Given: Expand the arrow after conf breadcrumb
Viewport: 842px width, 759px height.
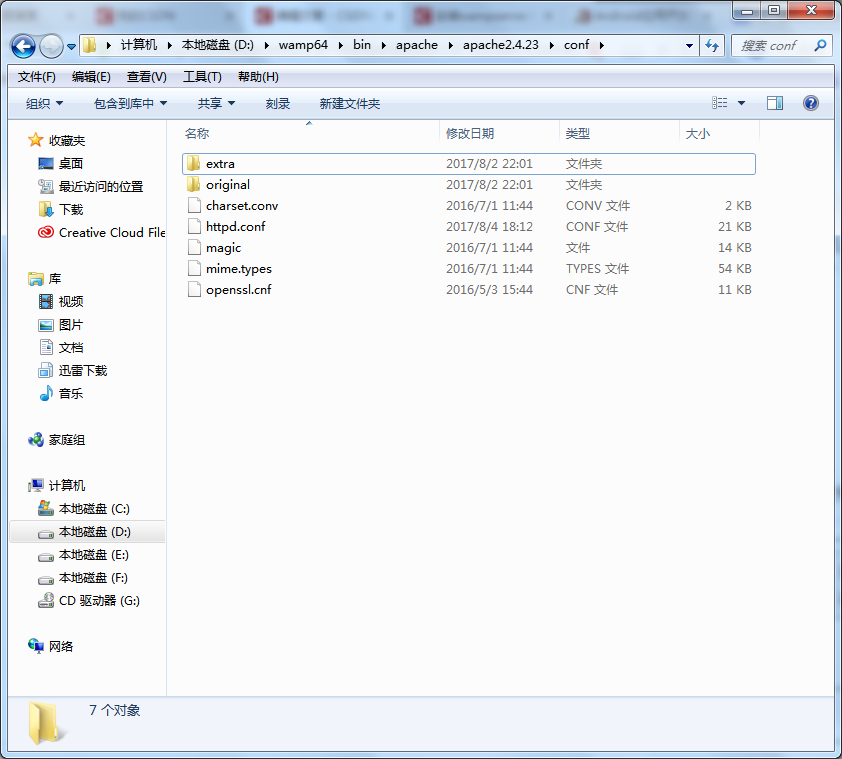Looking at the screenshot, I should tap(601, 46).
